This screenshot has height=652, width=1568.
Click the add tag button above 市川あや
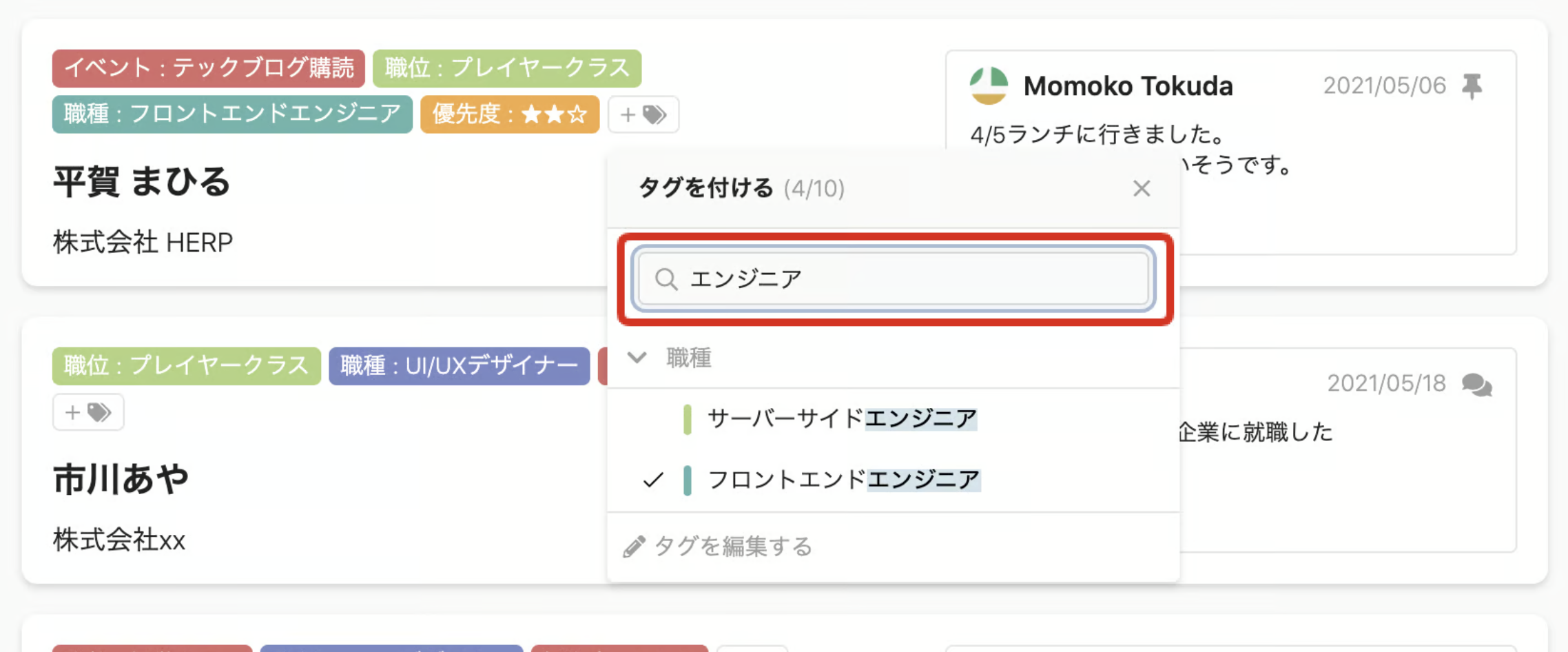pyautogui.click(x=88, y=412)
